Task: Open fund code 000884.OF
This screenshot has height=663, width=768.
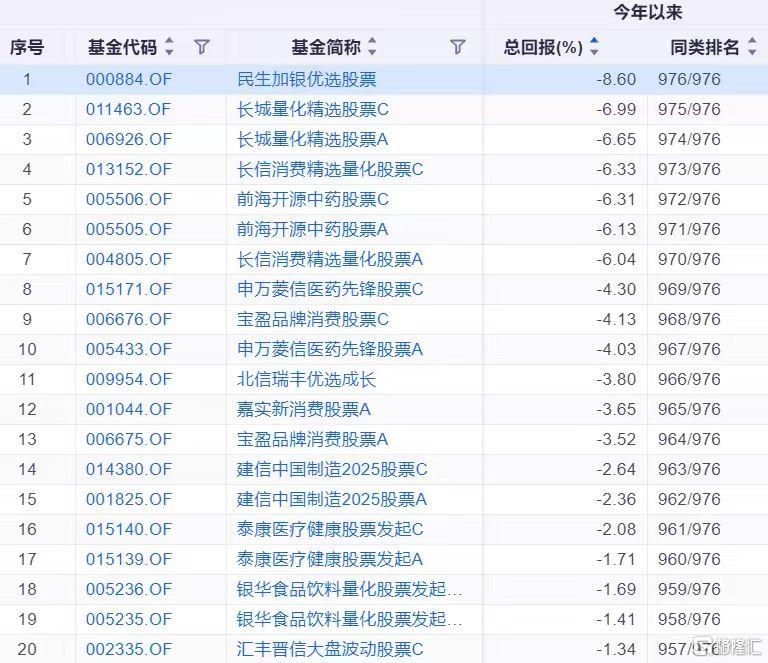Action: [129, 80]
